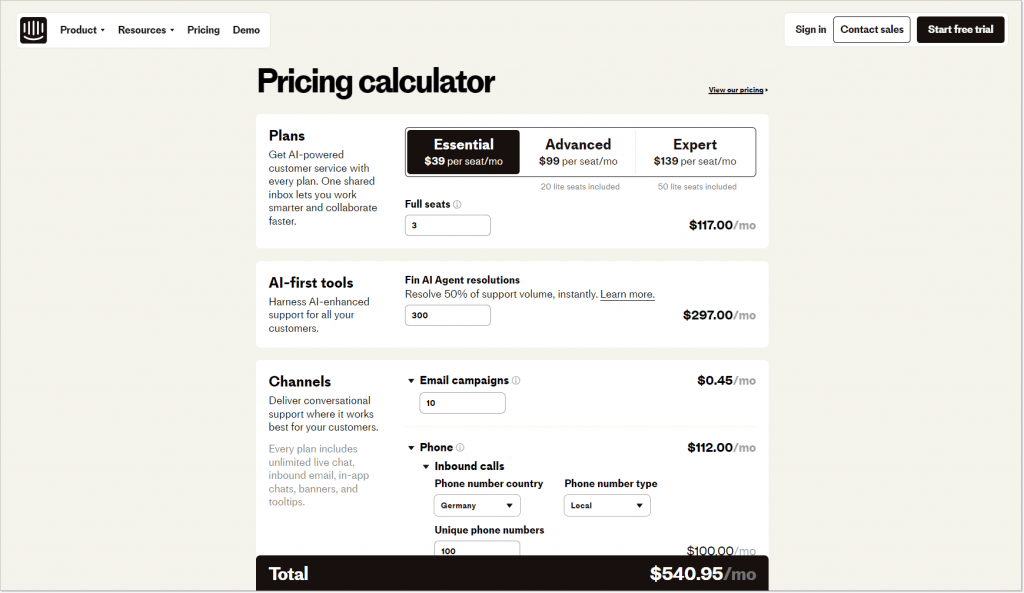The width and height of the screenshot is (1024, 593).
Task: Collapse the Inbound calls subsection
Action: [x=425, y=466]
